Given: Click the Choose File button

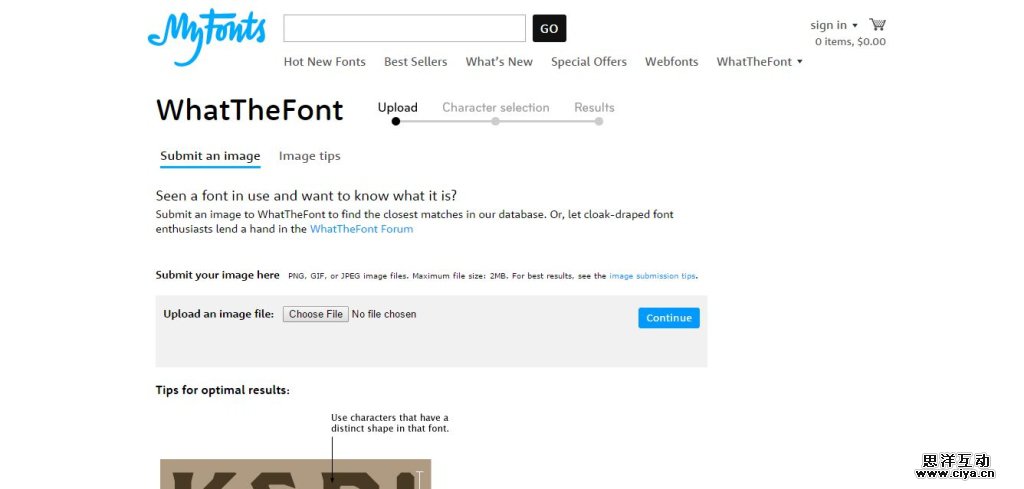Looking at the screenshot, I should point(315,314).
